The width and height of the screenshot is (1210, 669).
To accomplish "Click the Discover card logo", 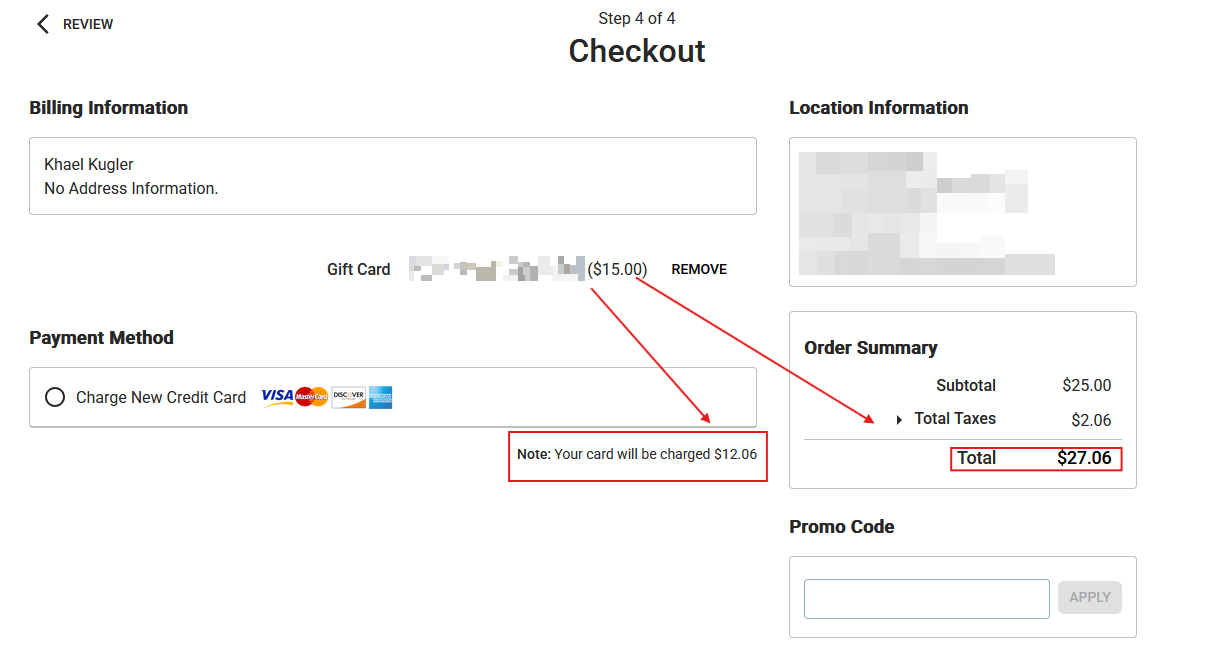I will tap(348, 397).
